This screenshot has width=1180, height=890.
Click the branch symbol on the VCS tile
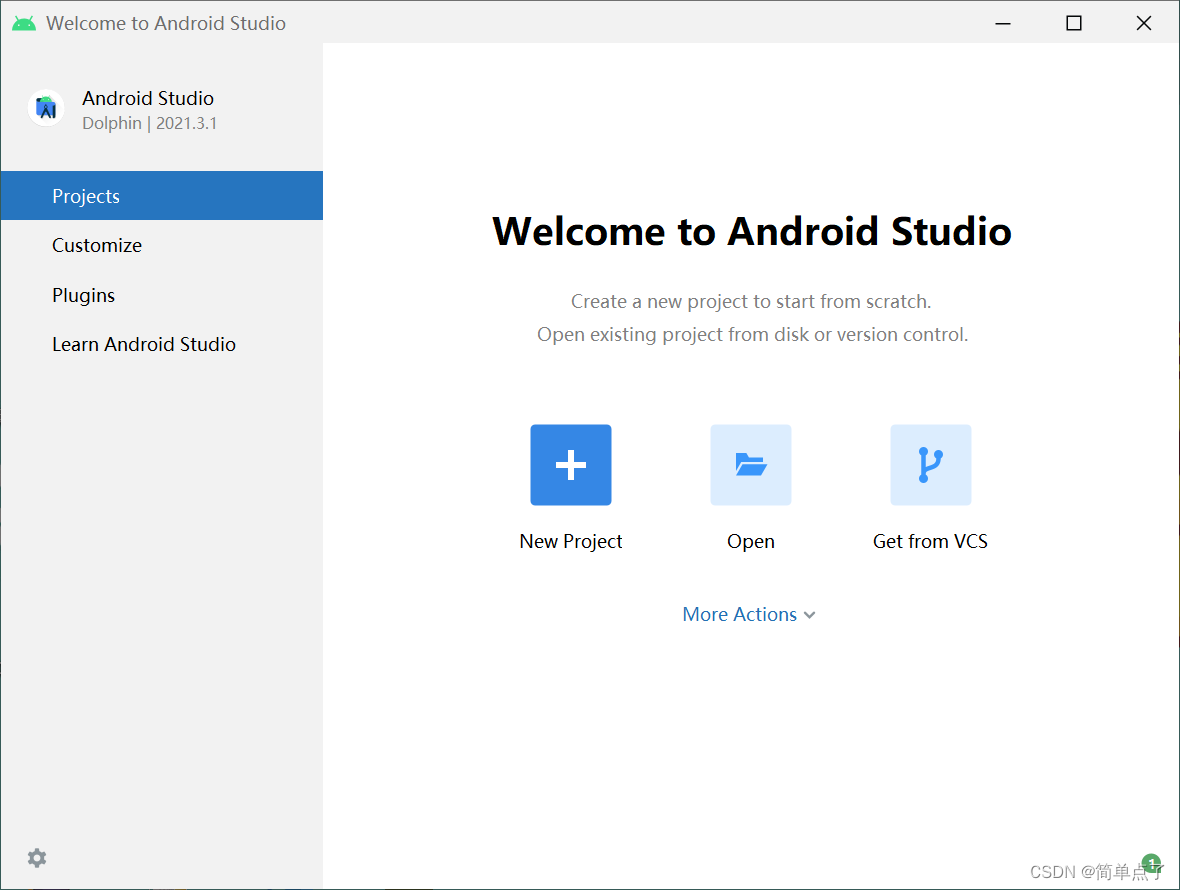coord(930,464)
